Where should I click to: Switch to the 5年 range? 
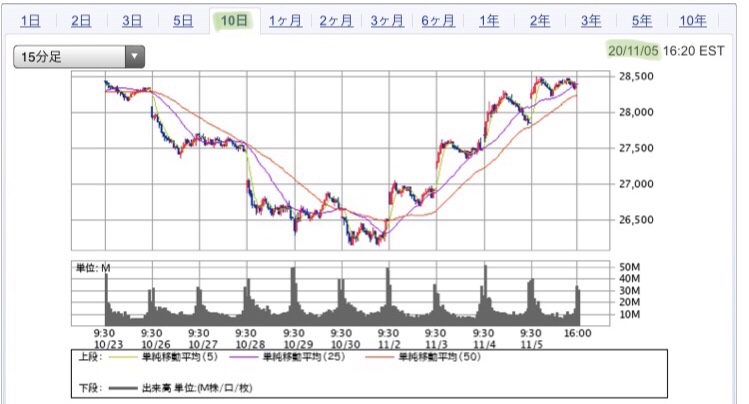click(x=642, y=21)
